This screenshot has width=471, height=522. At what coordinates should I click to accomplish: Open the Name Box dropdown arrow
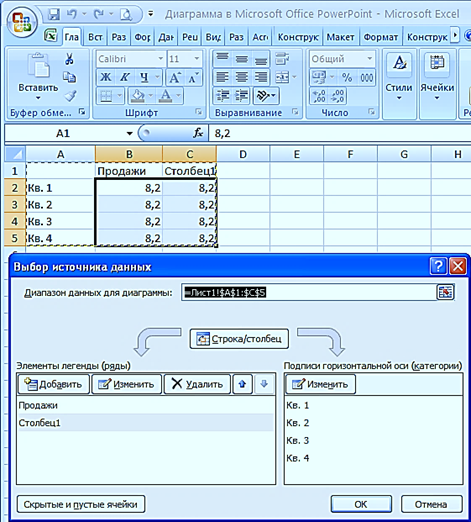pyautogui.click(x=129, y=134)
